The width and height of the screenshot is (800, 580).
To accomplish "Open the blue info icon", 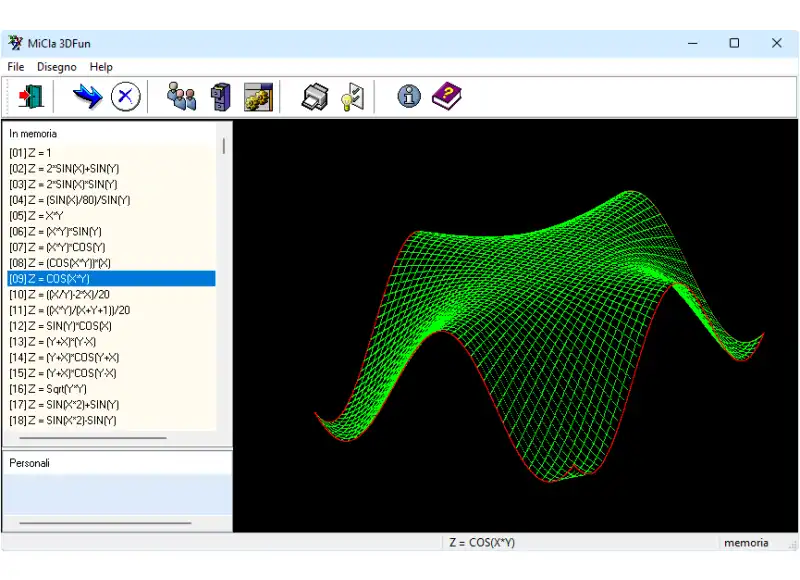I will click(409, 96).
